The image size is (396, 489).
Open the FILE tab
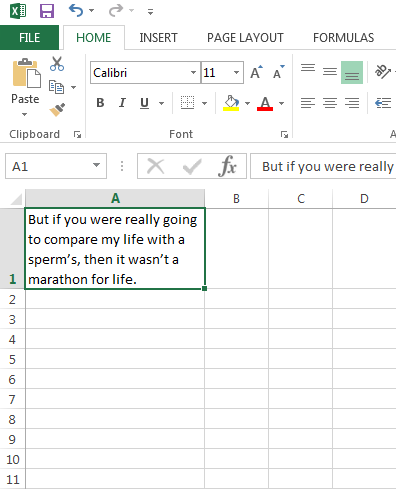click(x=29, y=38)
